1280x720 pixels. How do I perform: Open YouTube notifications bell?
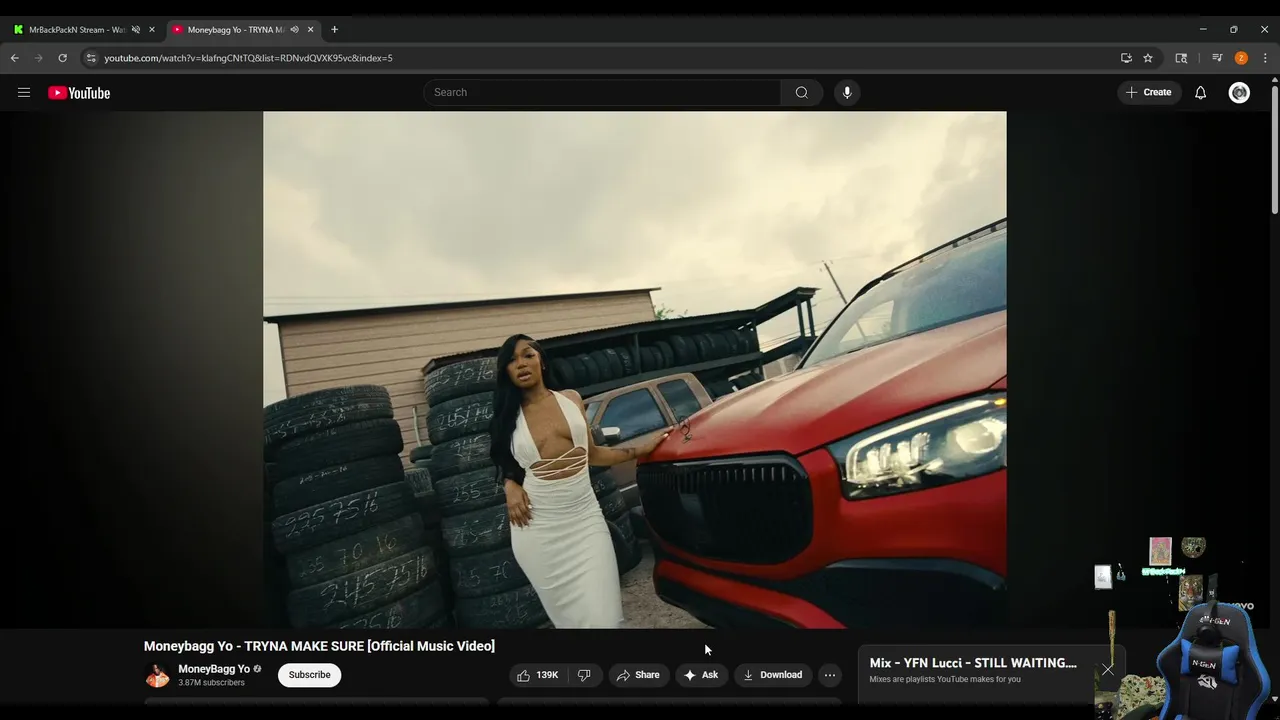[1201, 93]
